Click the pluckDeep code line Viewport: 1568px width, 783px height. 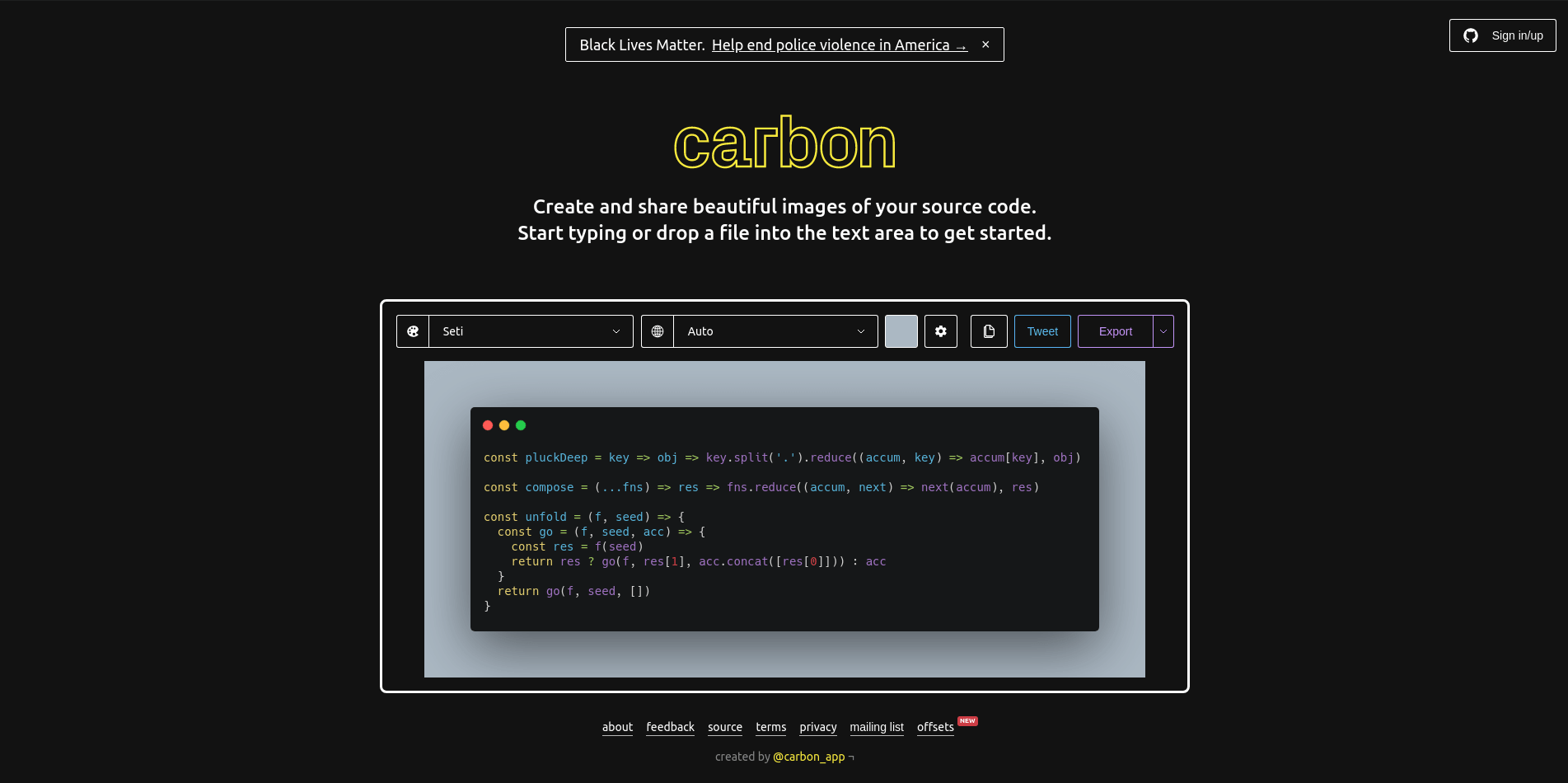(x=782, y=457)
